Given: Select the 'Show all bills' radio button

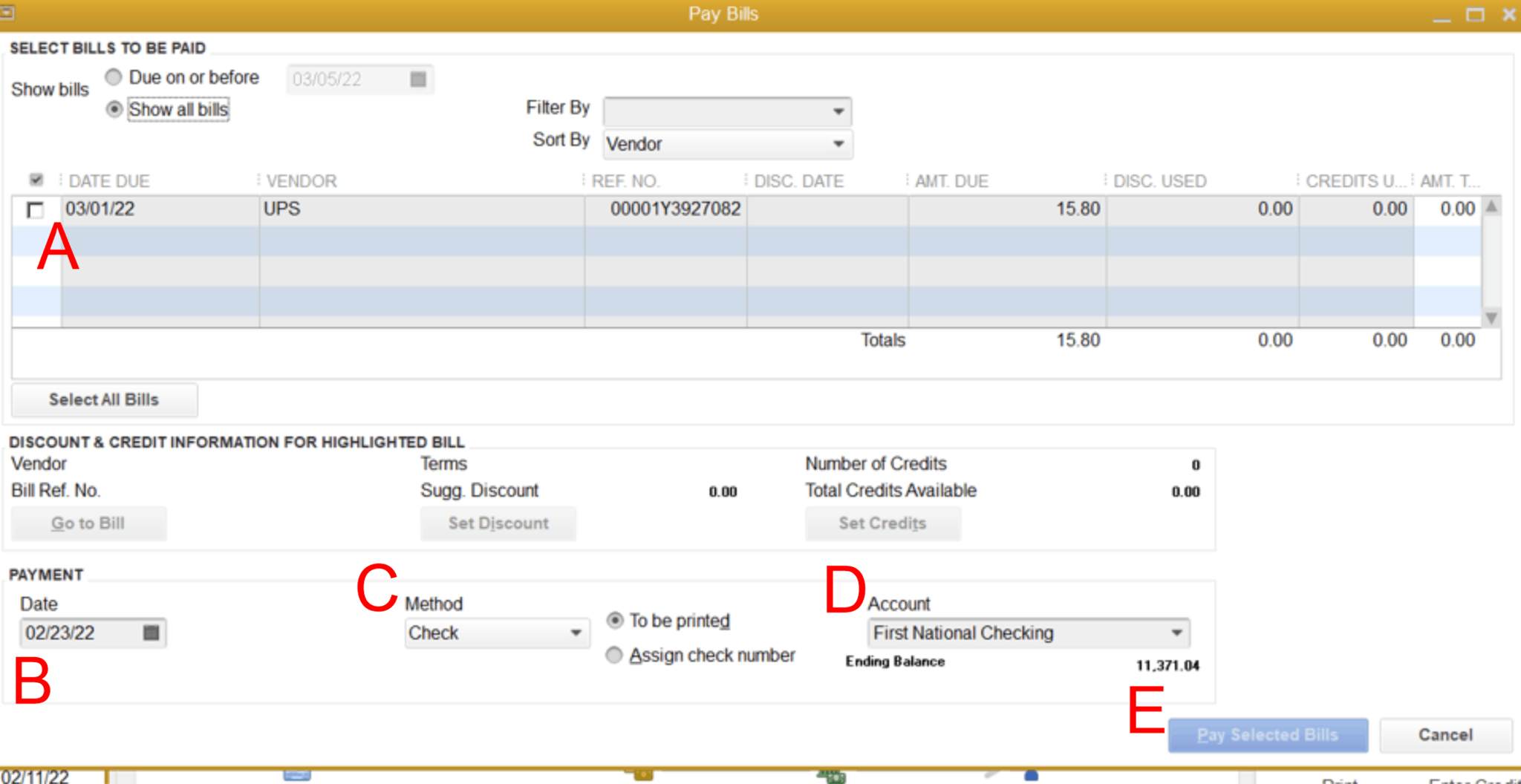Looking at the screenshot, I should click(114, 109).
